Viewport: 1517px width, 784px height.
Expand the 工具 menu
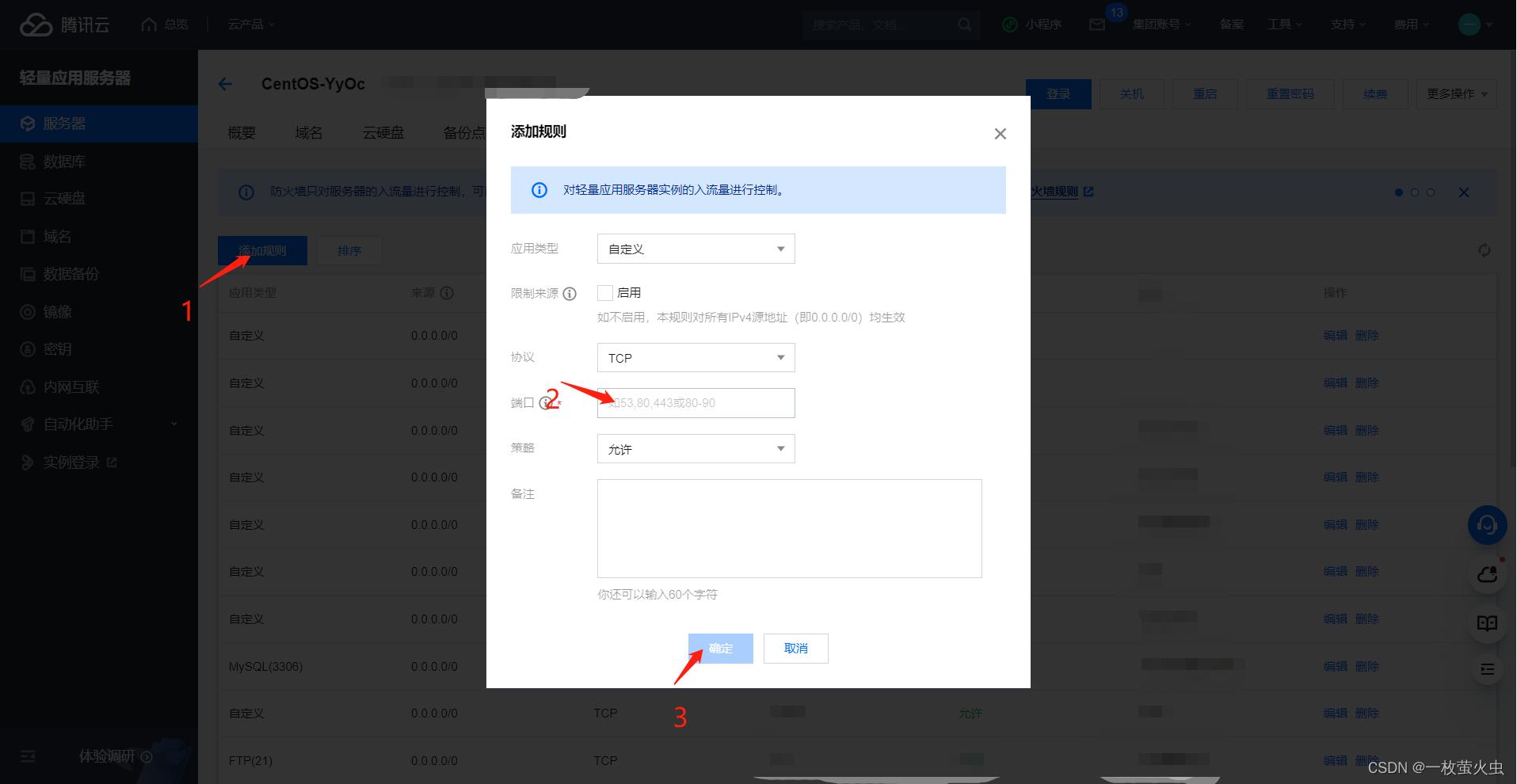(1285, 25)
